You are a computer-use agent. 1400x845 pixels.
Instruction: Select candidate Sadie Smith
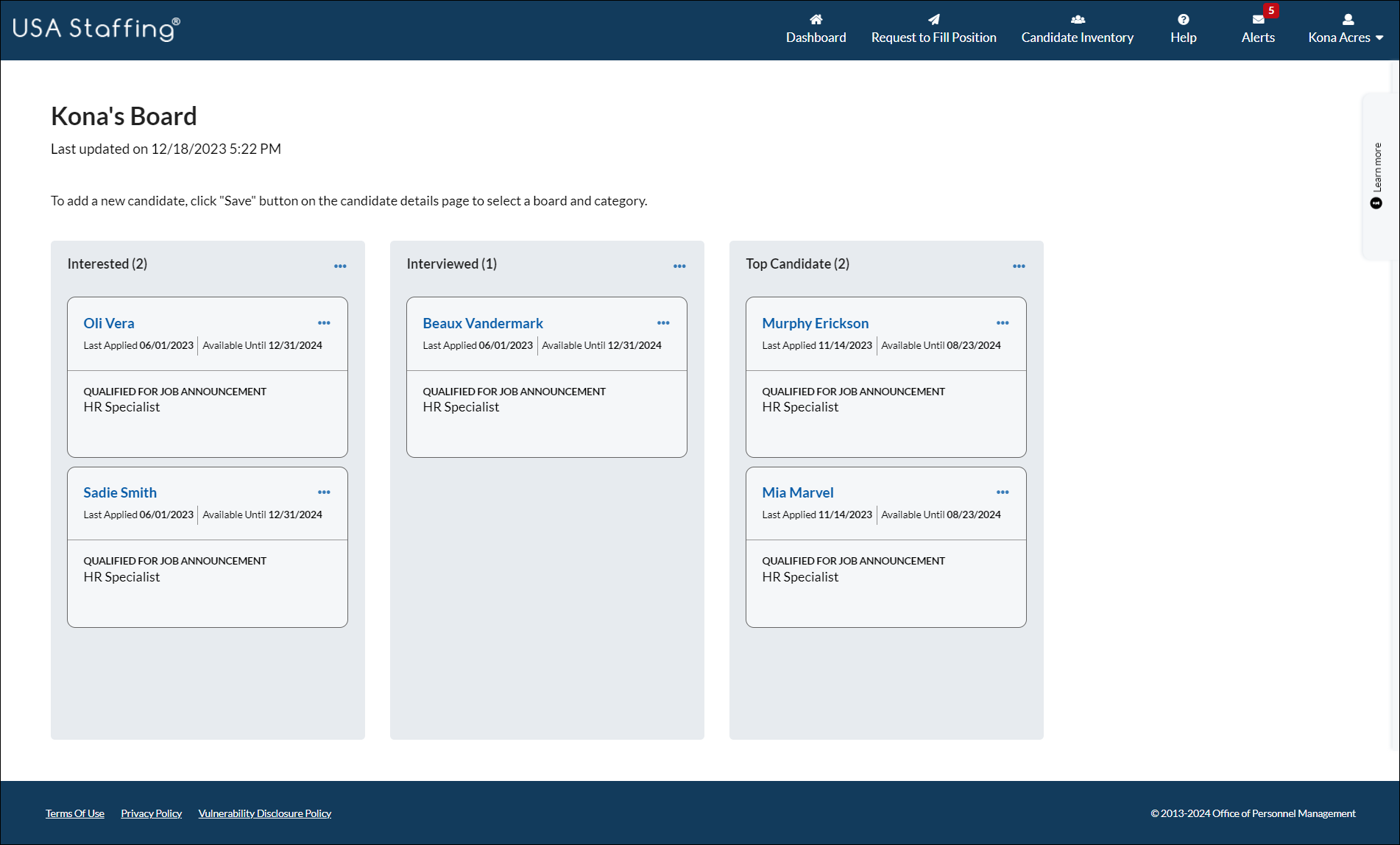[x=119, y=492]
